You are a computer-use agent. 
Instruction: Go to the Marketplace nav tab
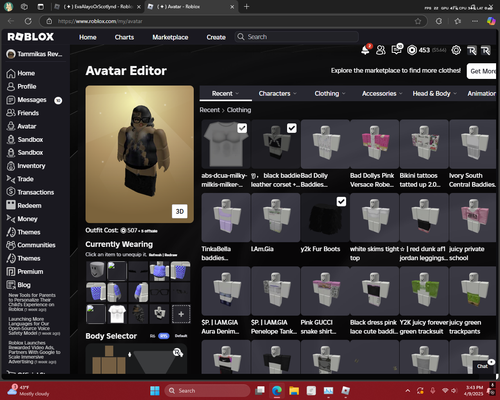[170, 37]
